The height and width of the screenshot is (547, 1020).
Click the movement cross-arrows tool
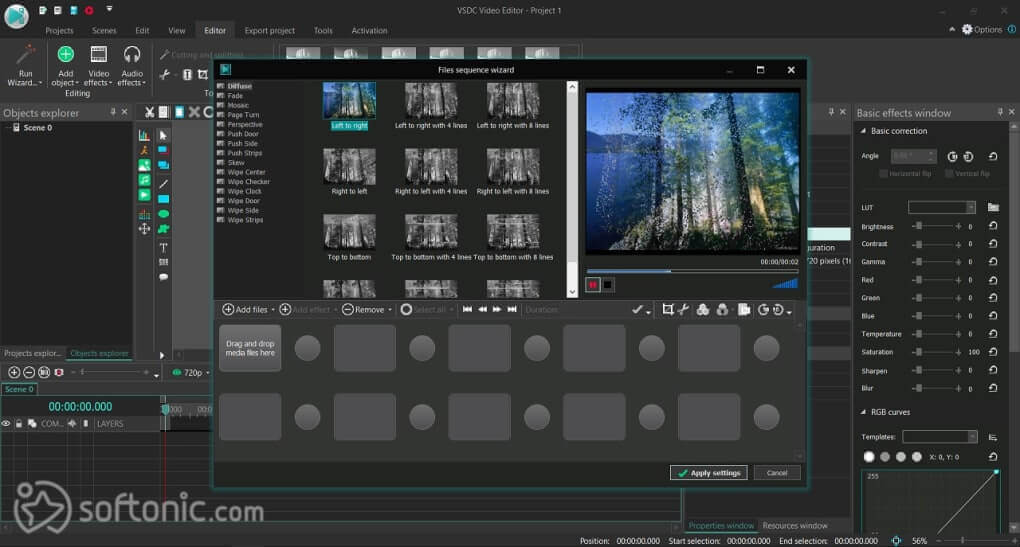point(144,229)
